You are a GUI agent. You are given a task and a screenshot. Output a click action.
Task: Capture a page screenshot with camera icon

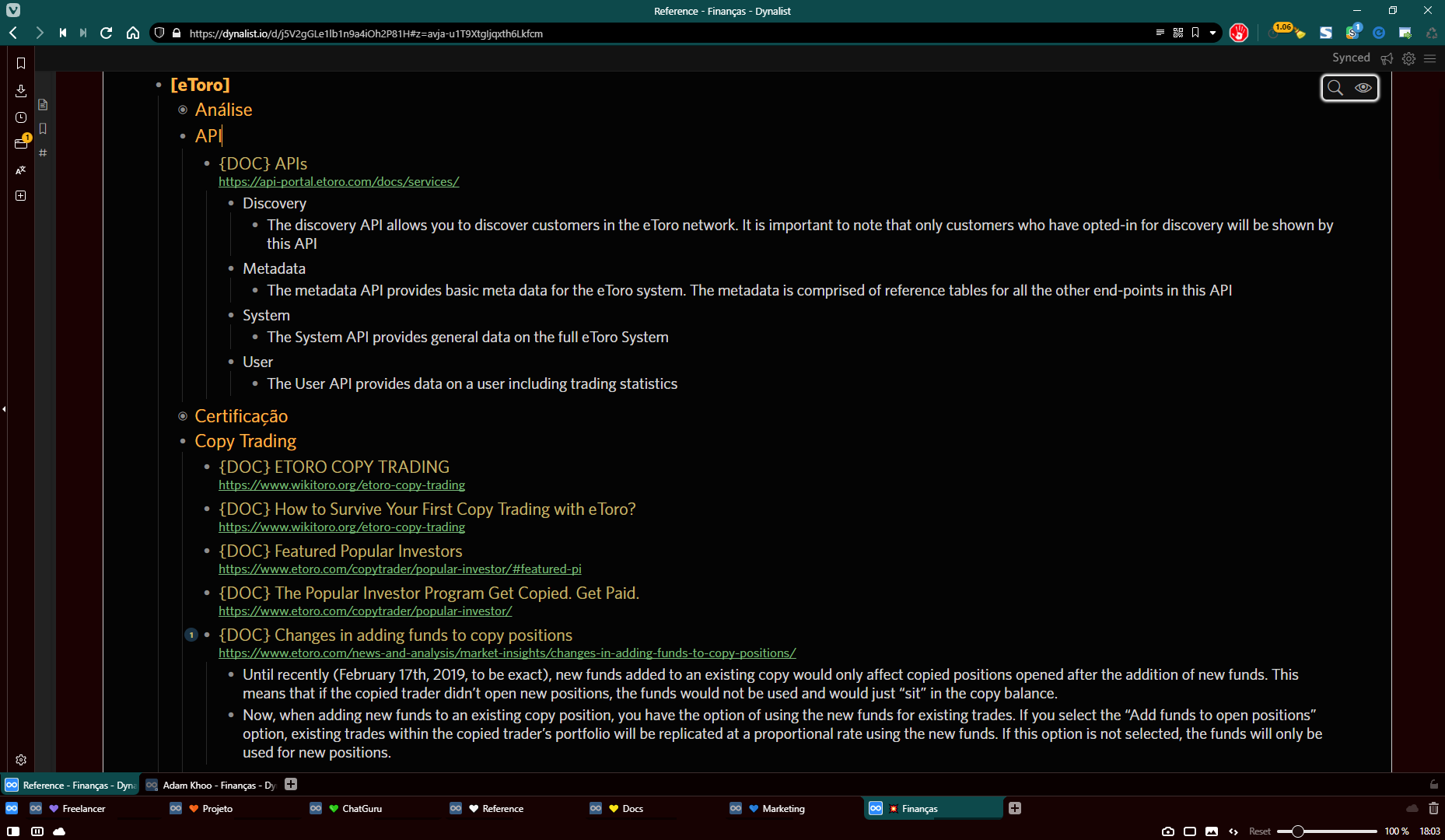click(1168, 831)
